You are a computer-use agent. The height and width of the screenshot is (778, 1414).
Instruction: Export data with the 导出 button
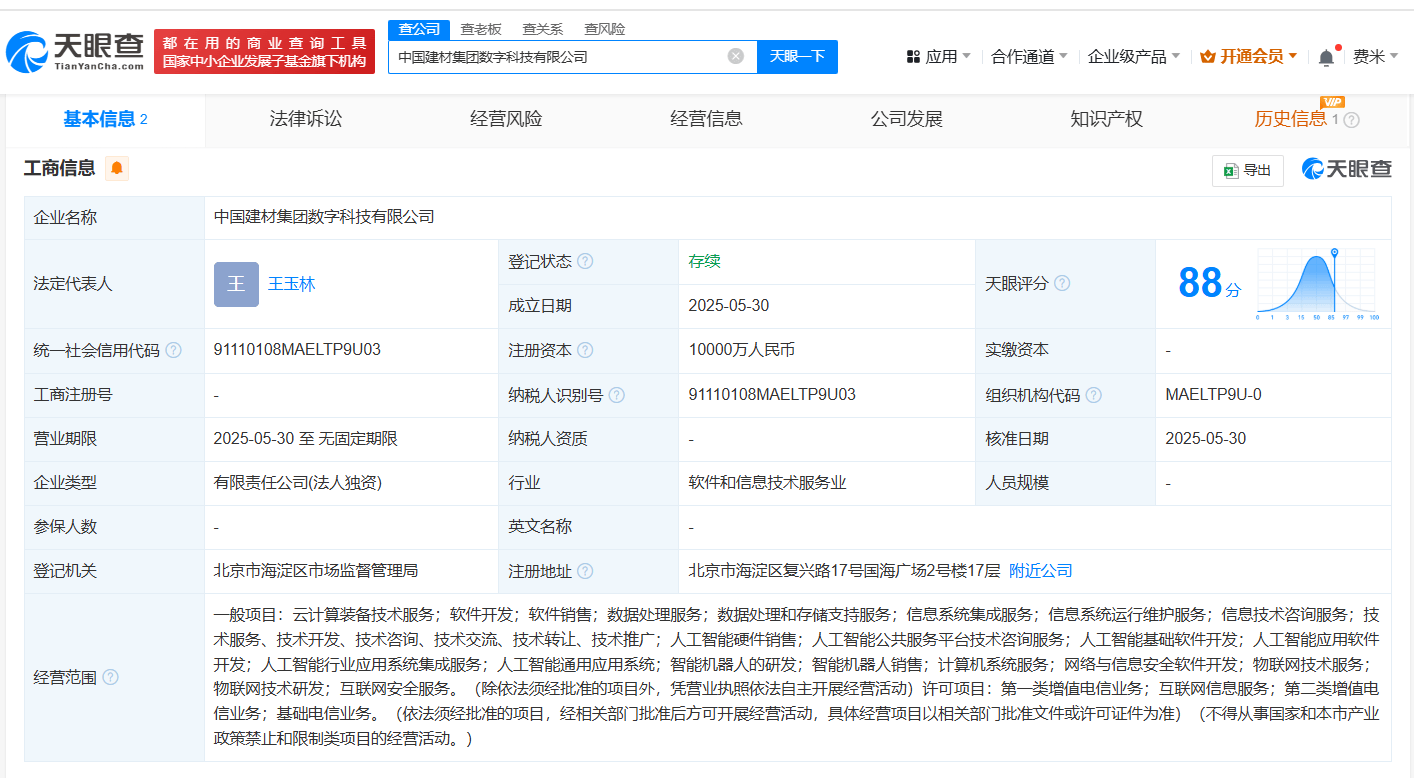point(1247,170)
